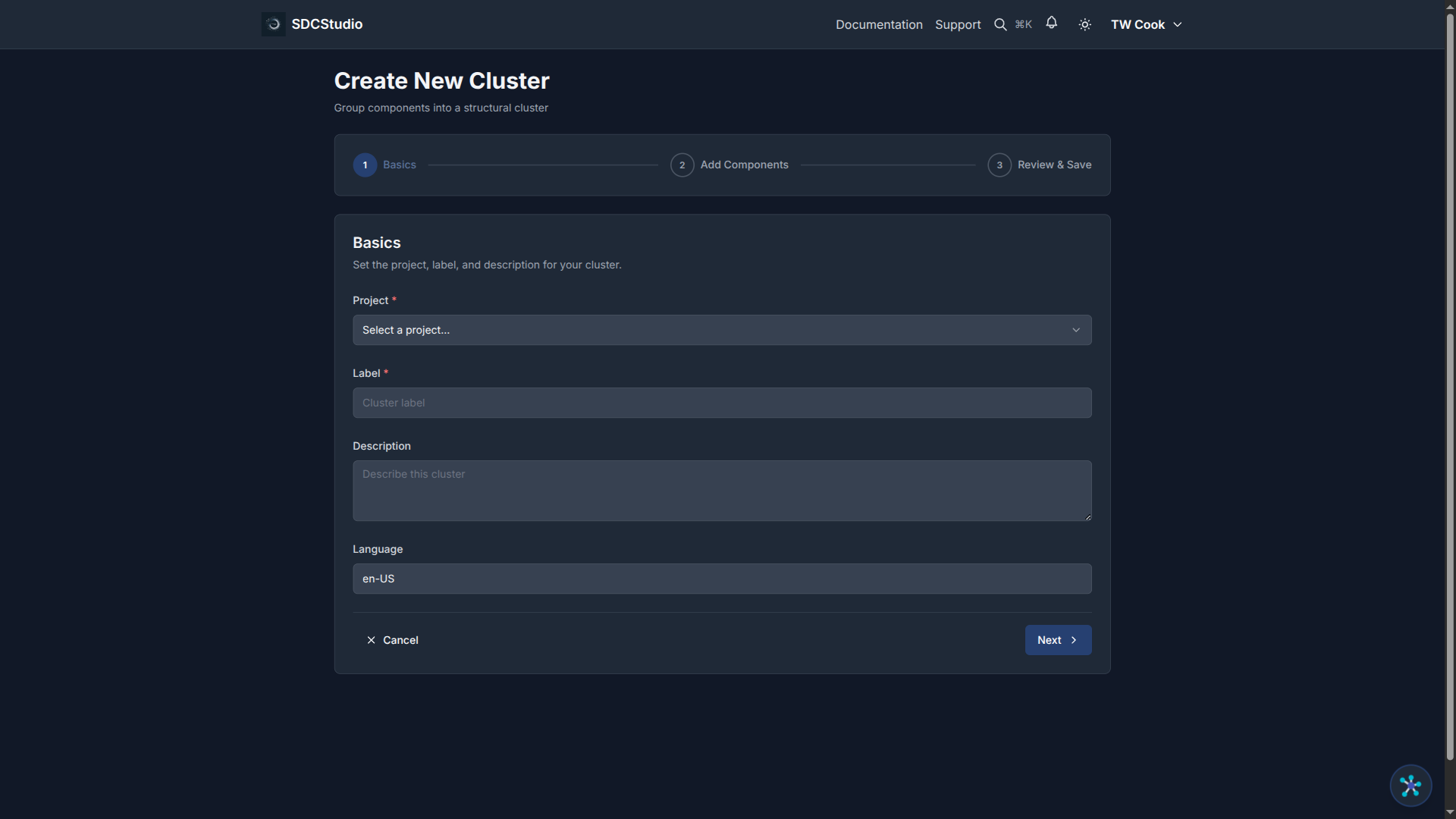Toggle light mode with the sun icon
This screenshot has width=1456, height=819.
pos(1084,24)
